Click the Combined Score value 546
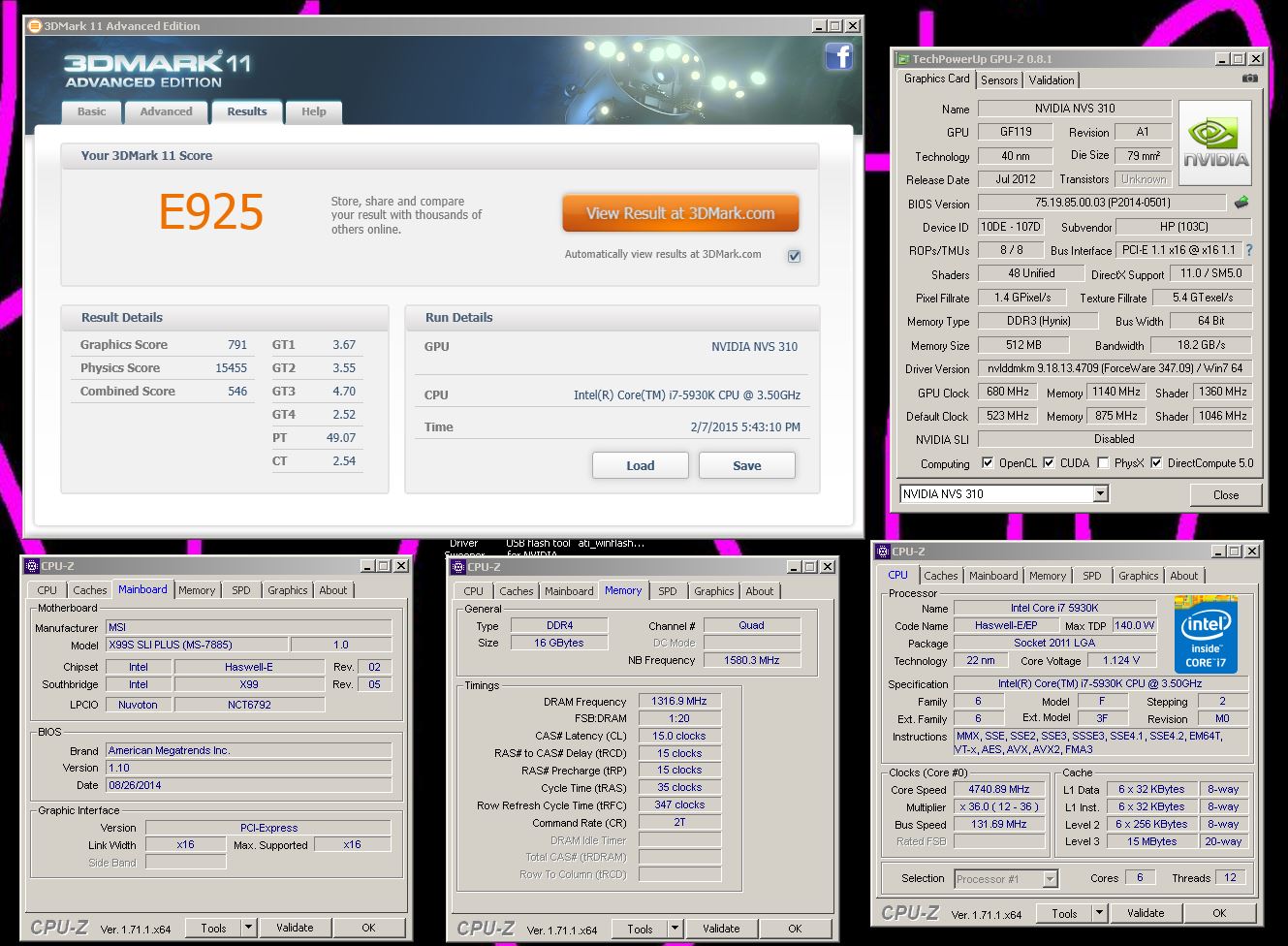 [x=236, y=392]
